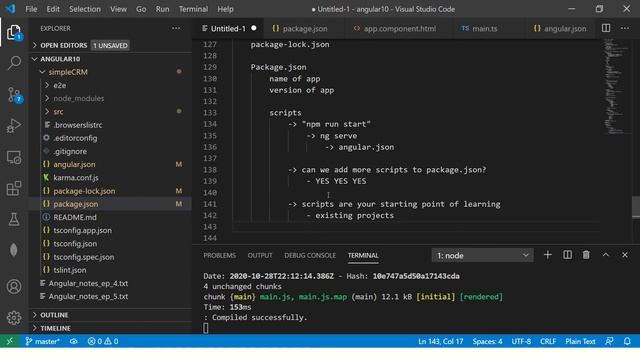Click the terminal input cursor line

click(x=206, y=328)
